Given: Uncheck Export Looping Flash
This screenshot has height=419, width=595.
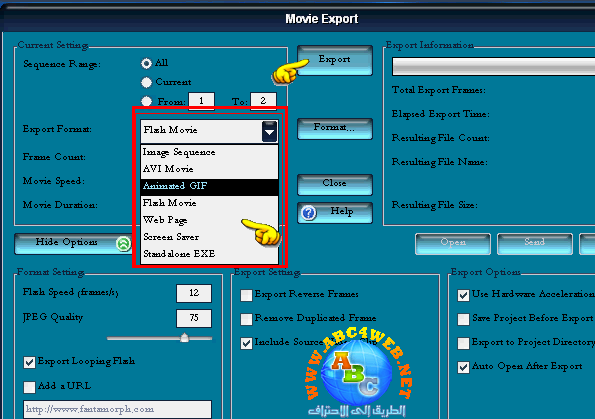Looking at the screenshot, I should point(29,362).
